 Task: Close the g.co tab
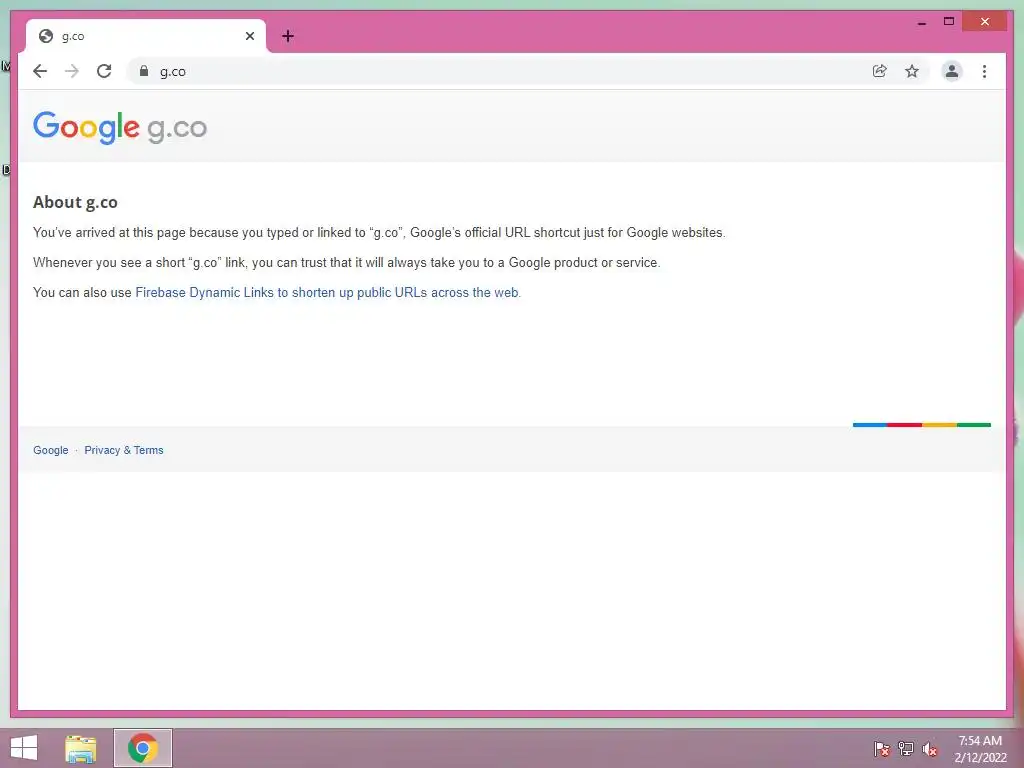249,36
